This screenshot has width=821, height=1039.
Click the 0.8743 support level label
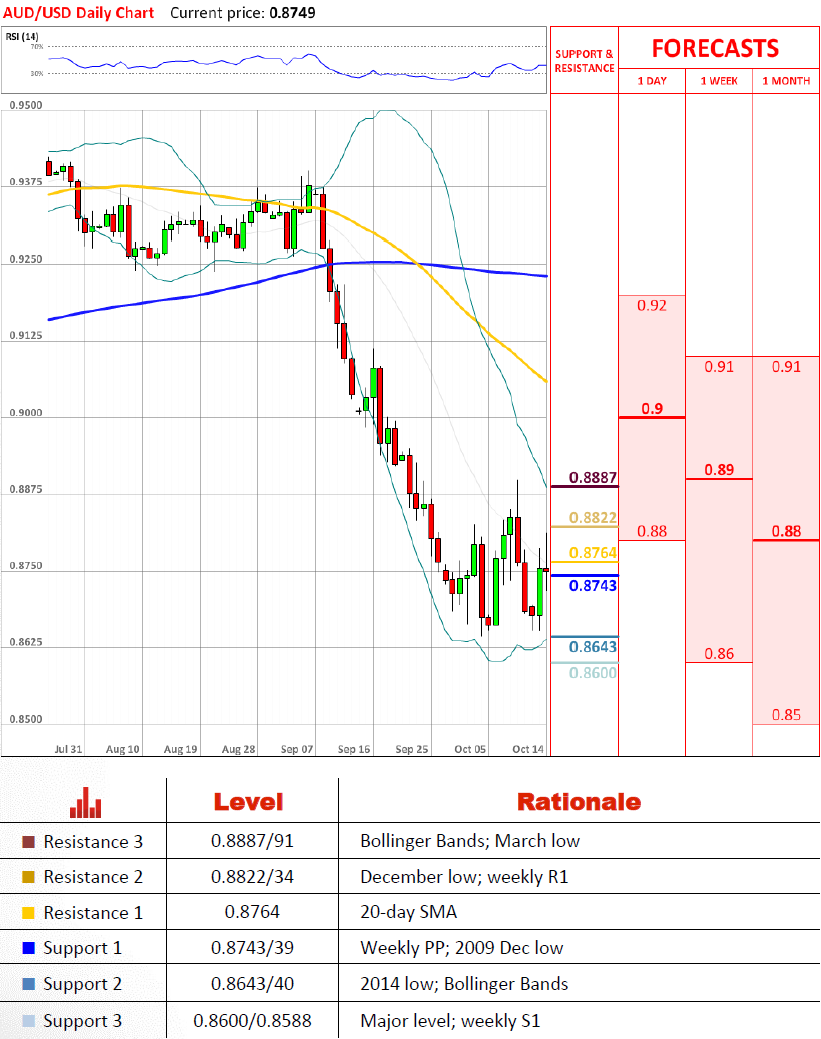(x=592, y=586)
